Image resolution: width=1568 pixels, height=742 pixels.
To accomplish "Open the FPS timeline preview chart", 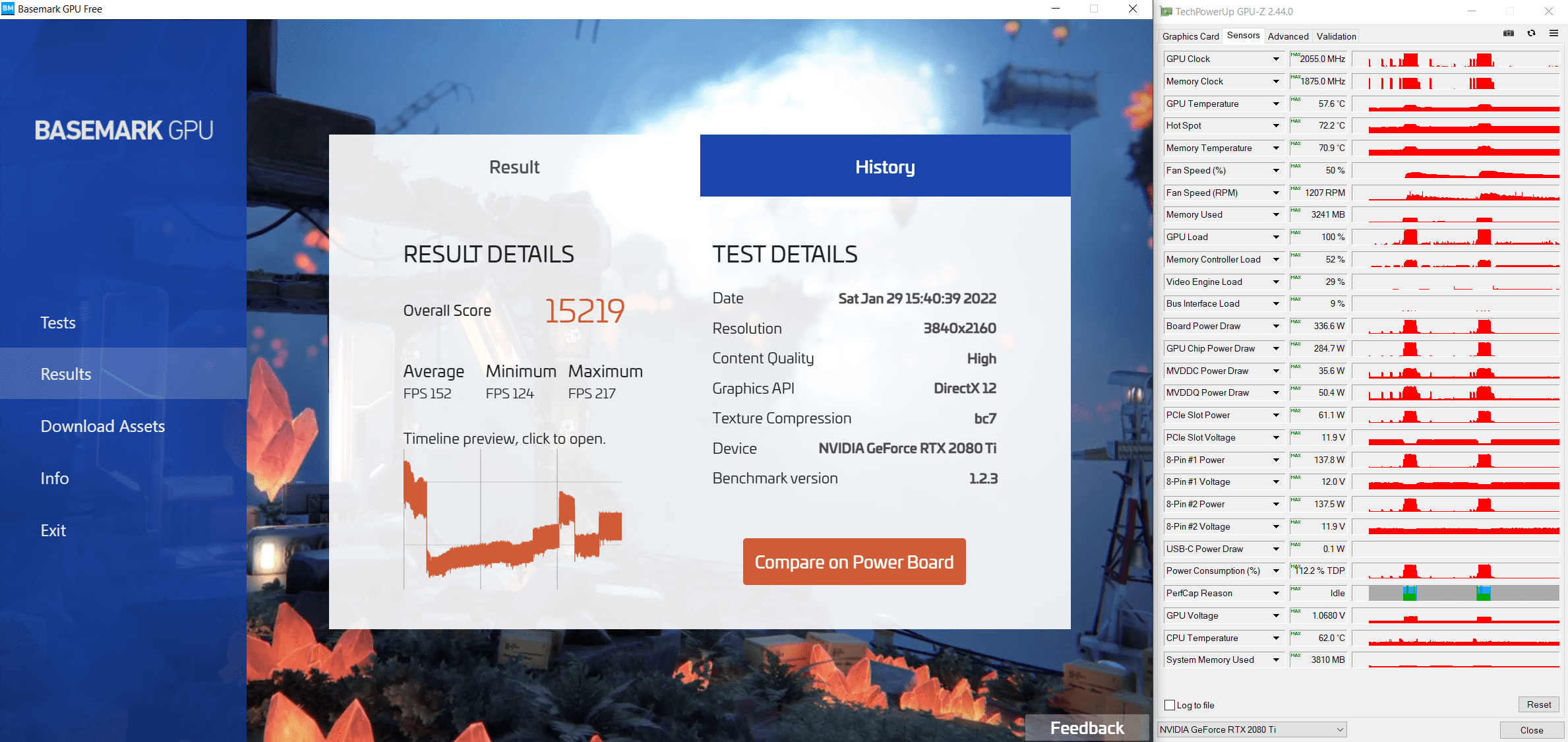I will (x=513, y=520).
